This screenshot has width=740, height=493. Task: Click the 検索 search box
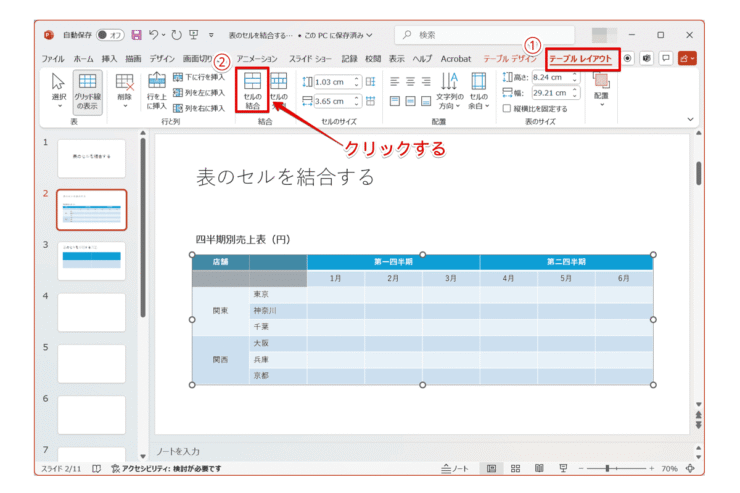485,35
